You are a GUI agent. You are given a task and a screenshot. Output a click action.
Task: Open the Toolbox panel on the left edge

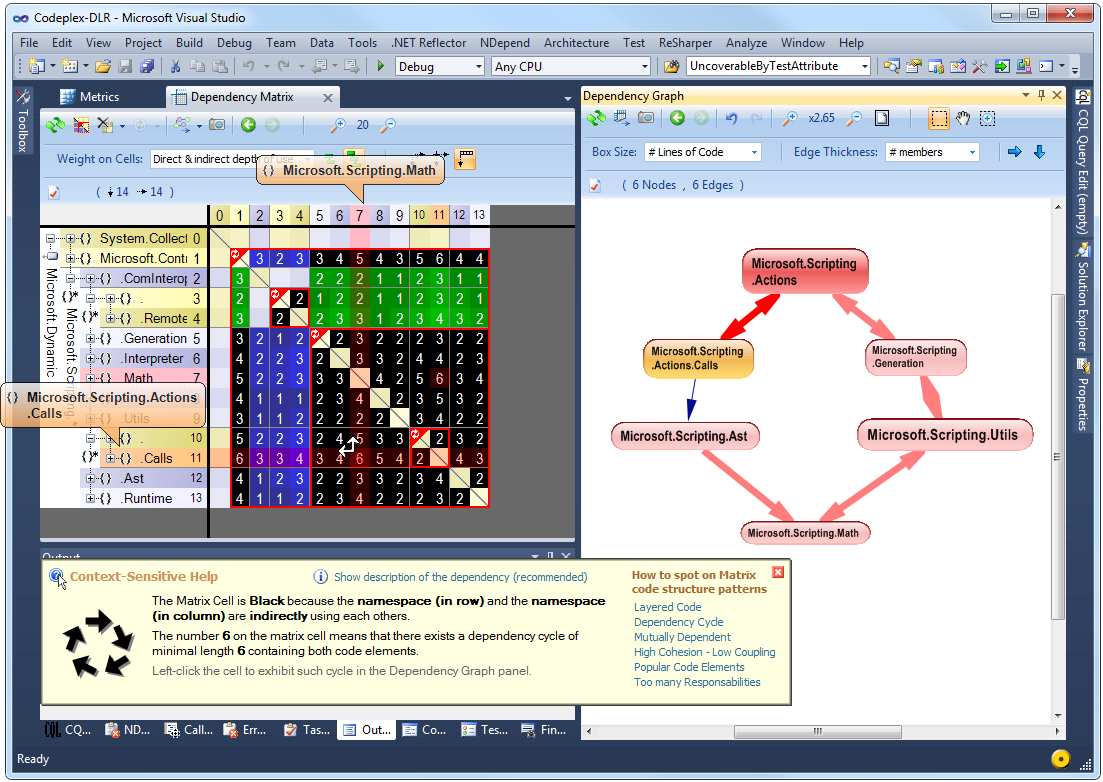(x=23, y=130)
